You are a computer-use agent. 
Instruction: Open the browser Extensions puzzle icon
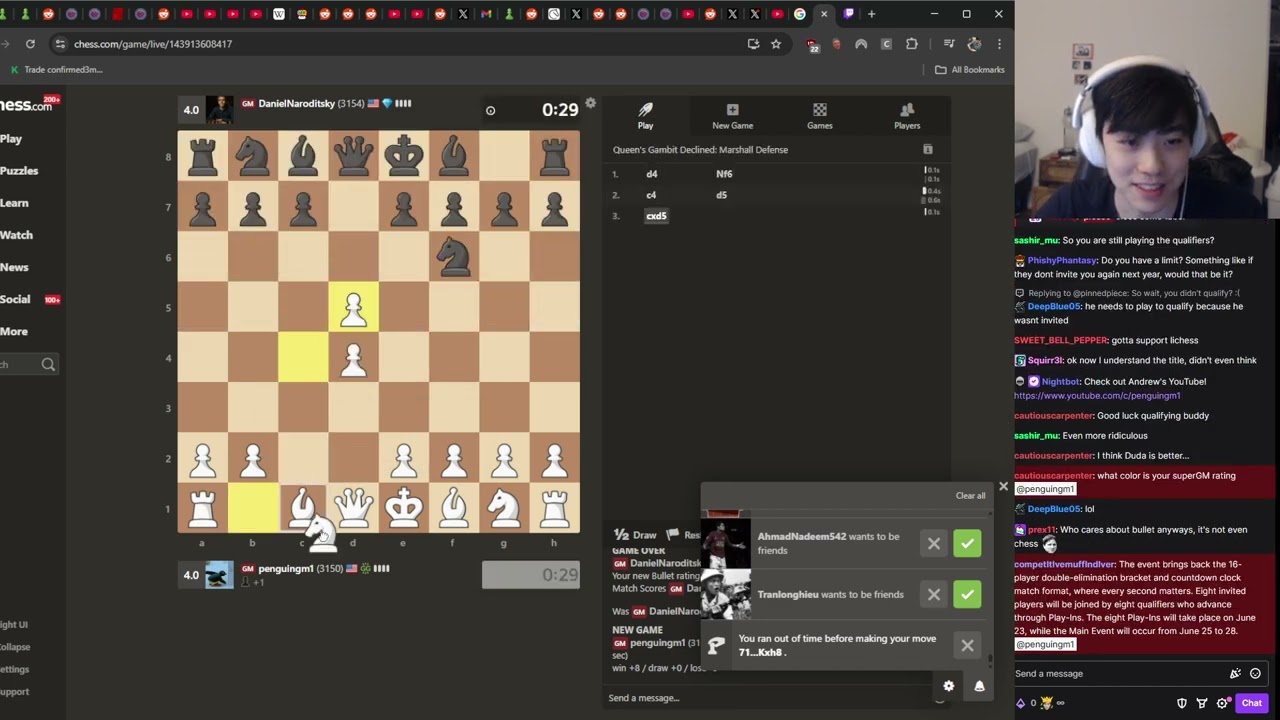click(912, 44)
